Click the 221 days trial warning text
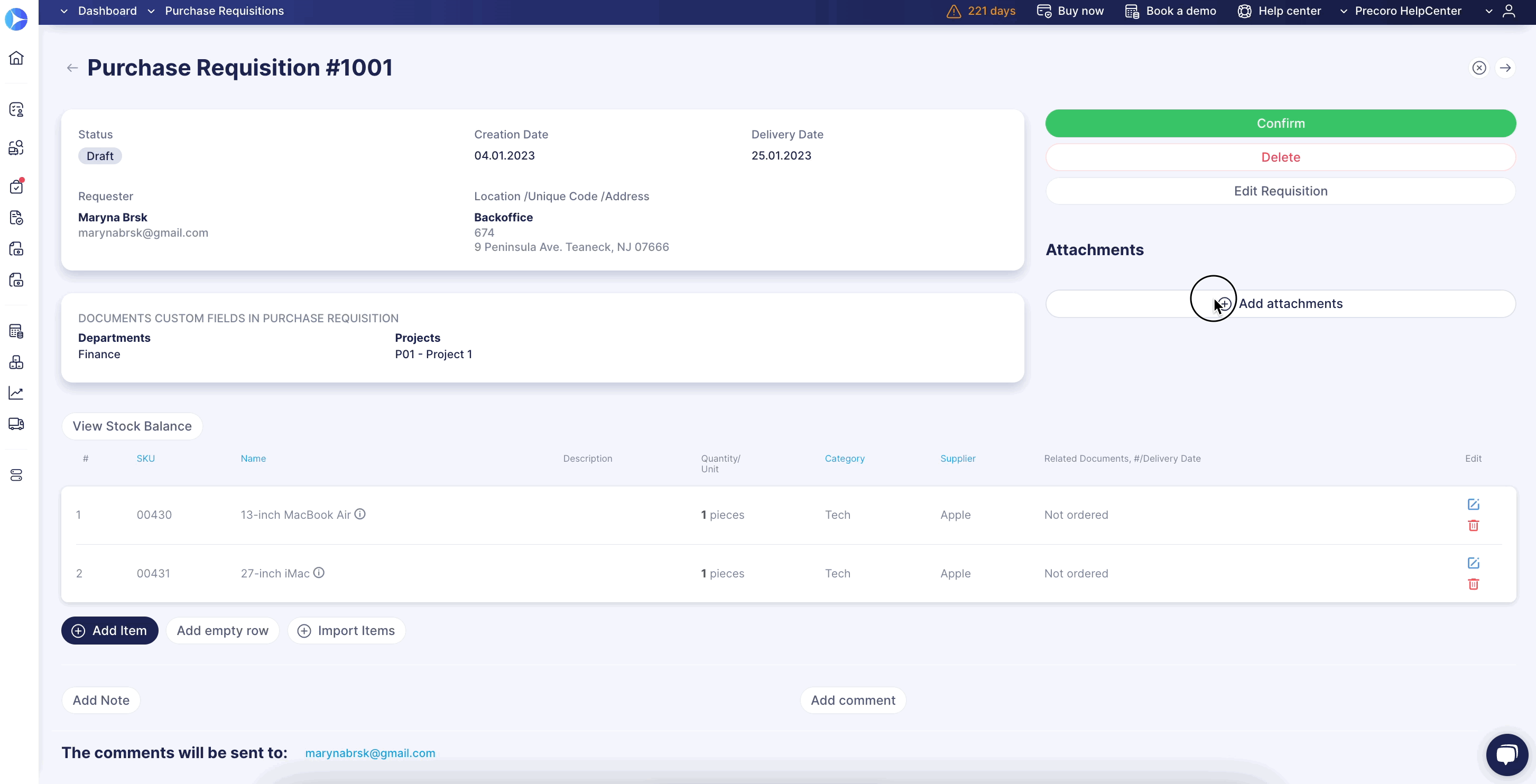The image size is (1536, 784). pos(992,11)
